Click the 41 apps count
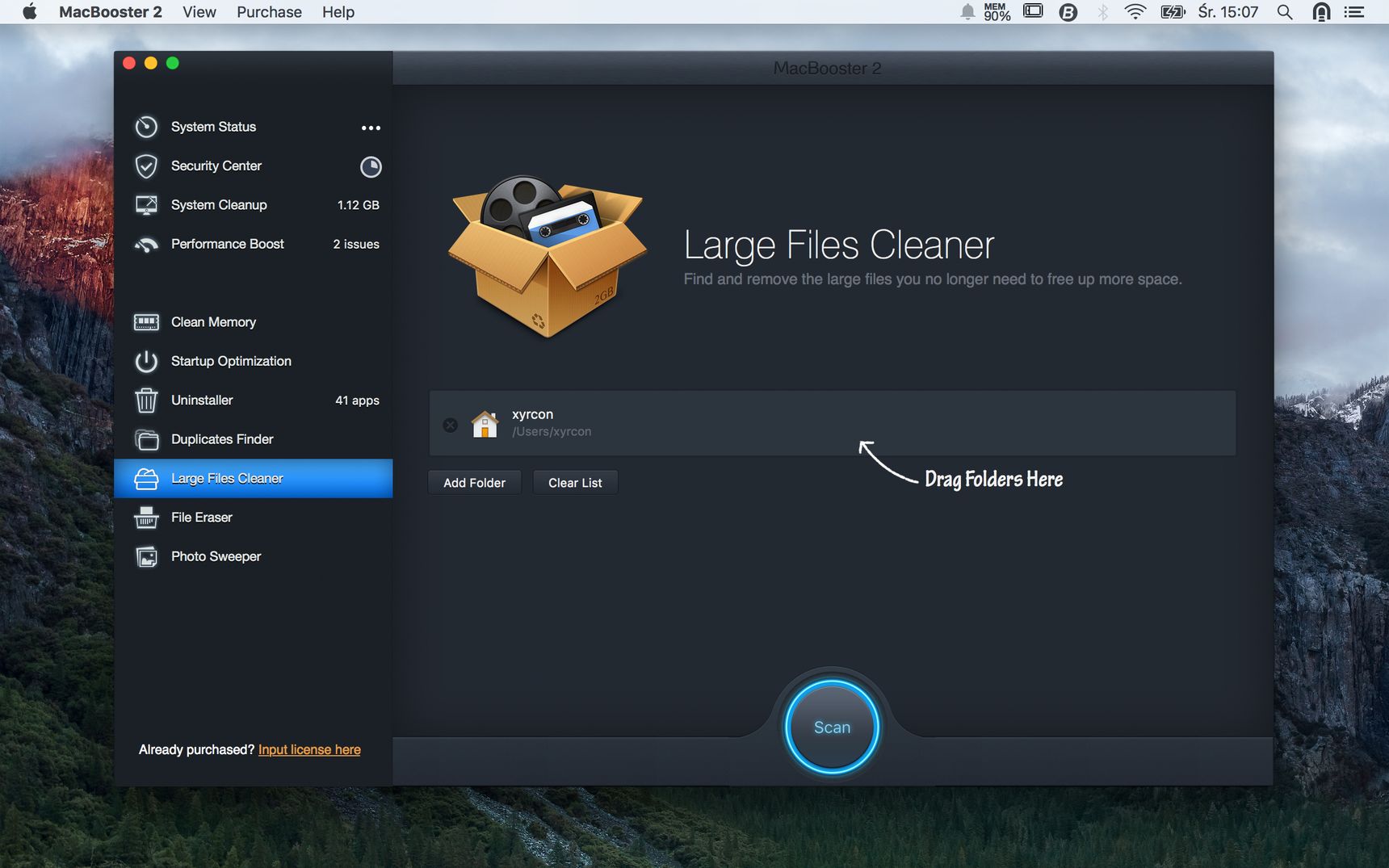Image resolution: width=1389 pixels, height=868 pixels. click(357, 400)
